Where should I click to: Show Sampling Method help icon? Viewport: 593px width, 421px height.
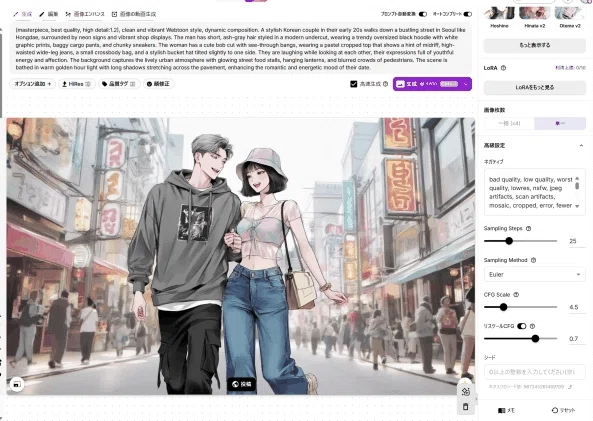click(534, 260)
